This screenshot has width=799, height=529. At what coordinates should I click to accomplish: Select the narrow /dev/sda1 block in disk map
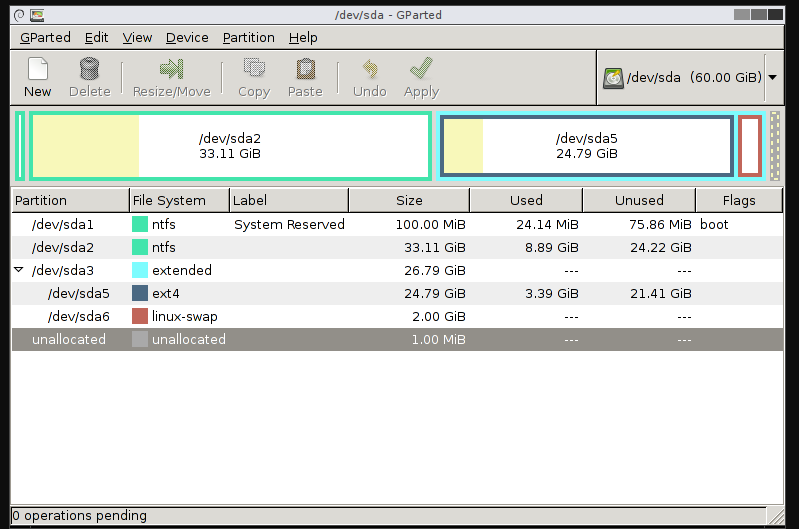20,146
